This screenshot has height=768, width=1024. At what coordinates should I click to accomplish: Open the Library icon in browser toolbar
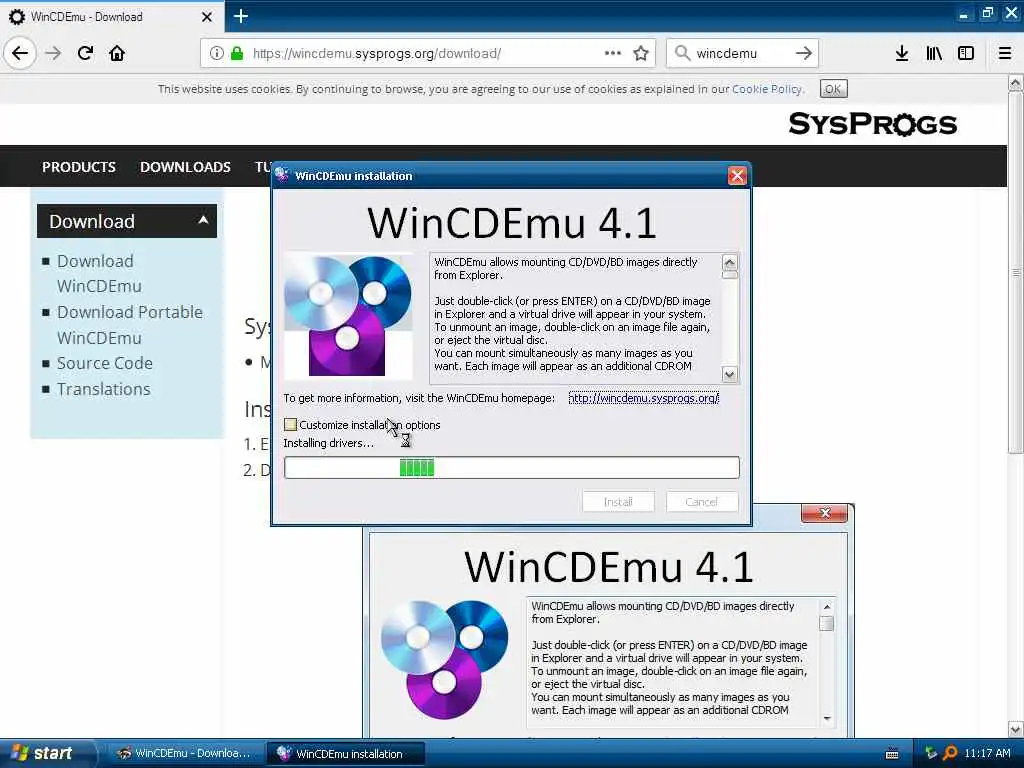934,53
